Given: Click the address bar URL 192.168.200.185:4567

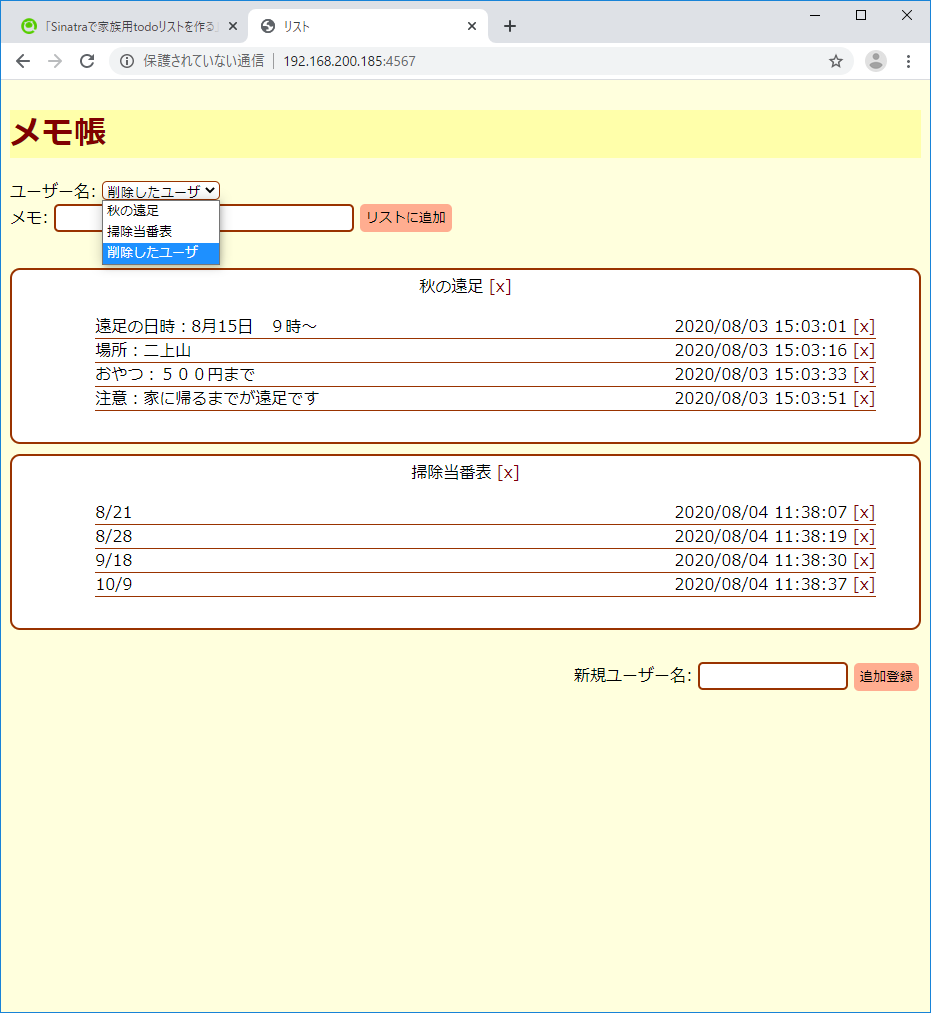Looking at the screenshot, I should pos(350,61).
